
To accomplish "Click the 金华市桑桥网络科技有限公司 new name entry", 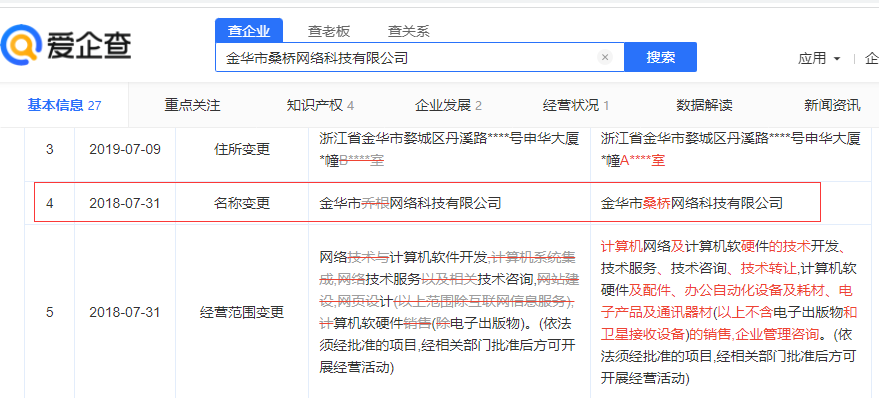I will (691, 203).
